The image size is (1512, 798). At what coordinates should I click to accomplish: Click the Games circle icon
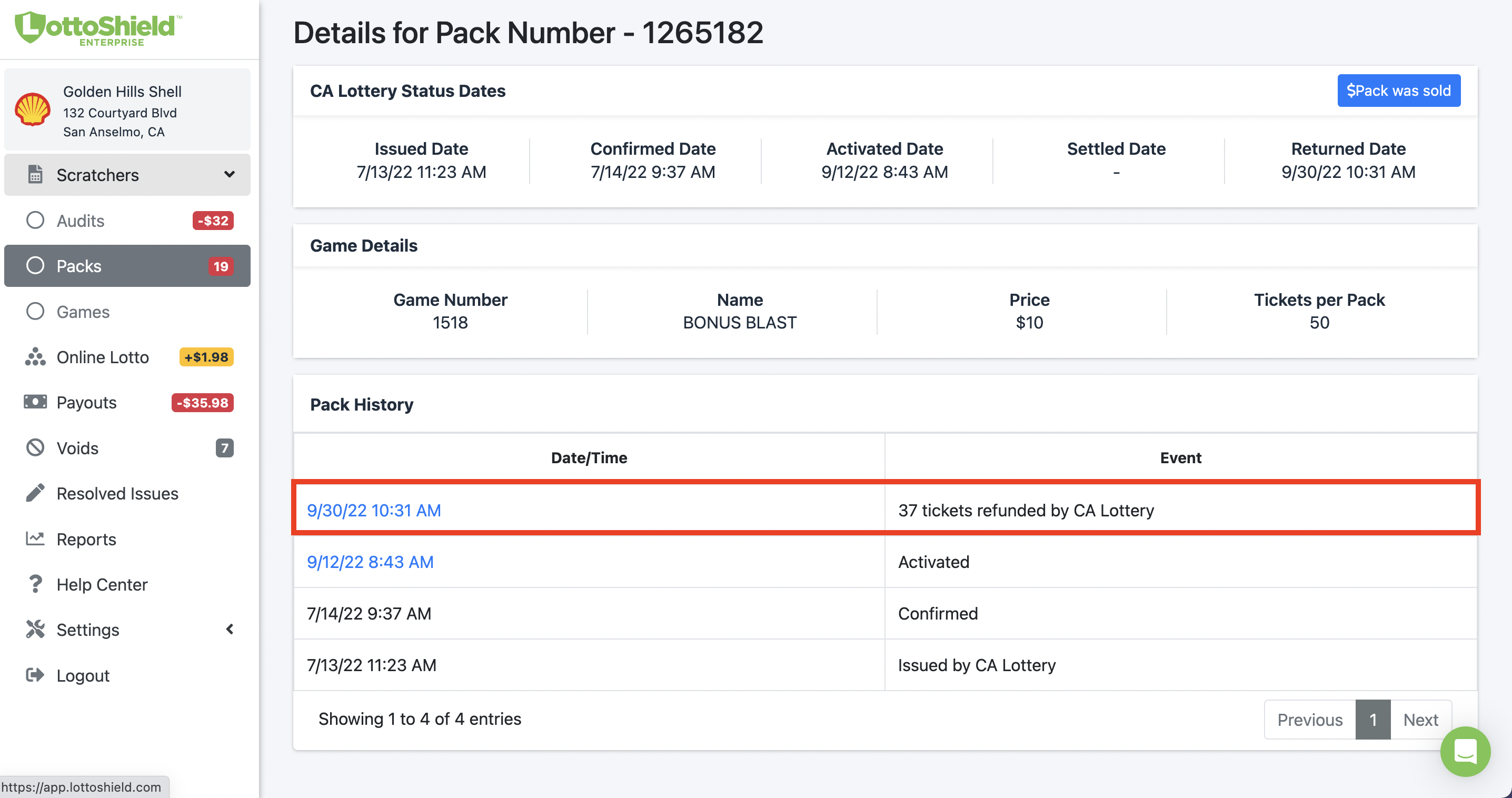coord(35,311)
